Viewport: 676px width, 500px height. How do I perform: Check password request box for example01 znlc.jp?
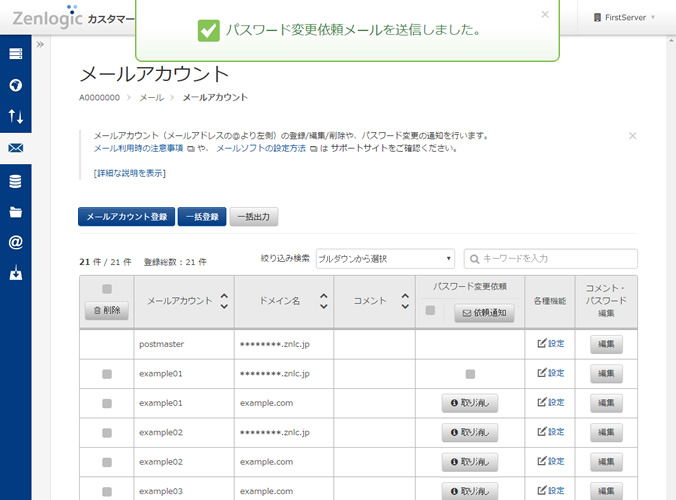(470, 374)
